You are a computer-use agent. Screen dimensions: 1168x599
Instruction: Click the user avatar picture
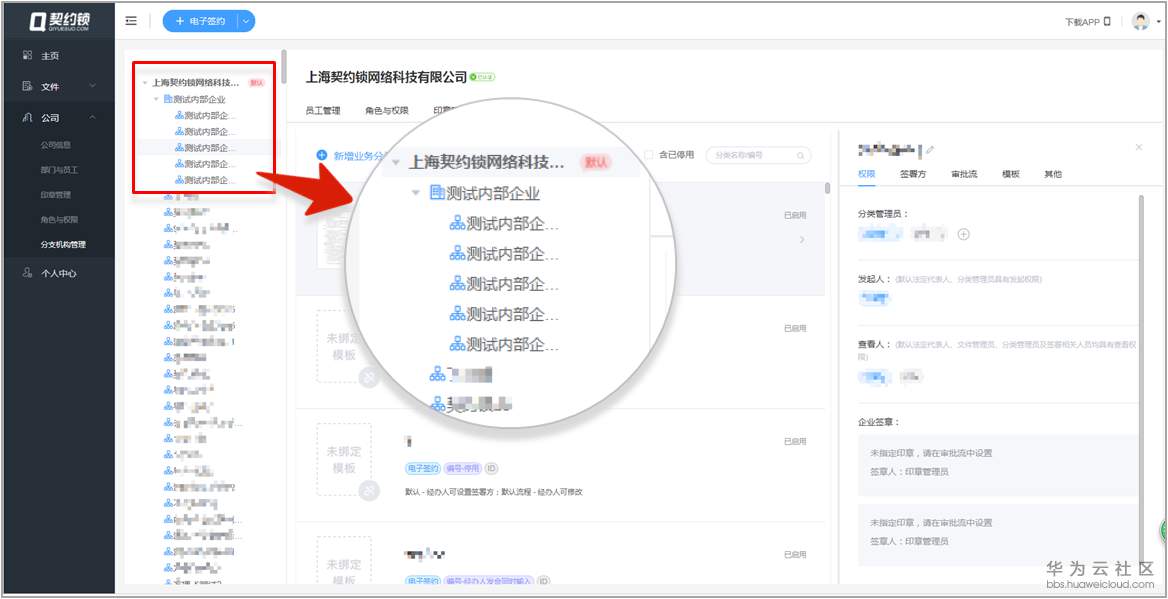pyautogui.click(x=1140, y=22)
